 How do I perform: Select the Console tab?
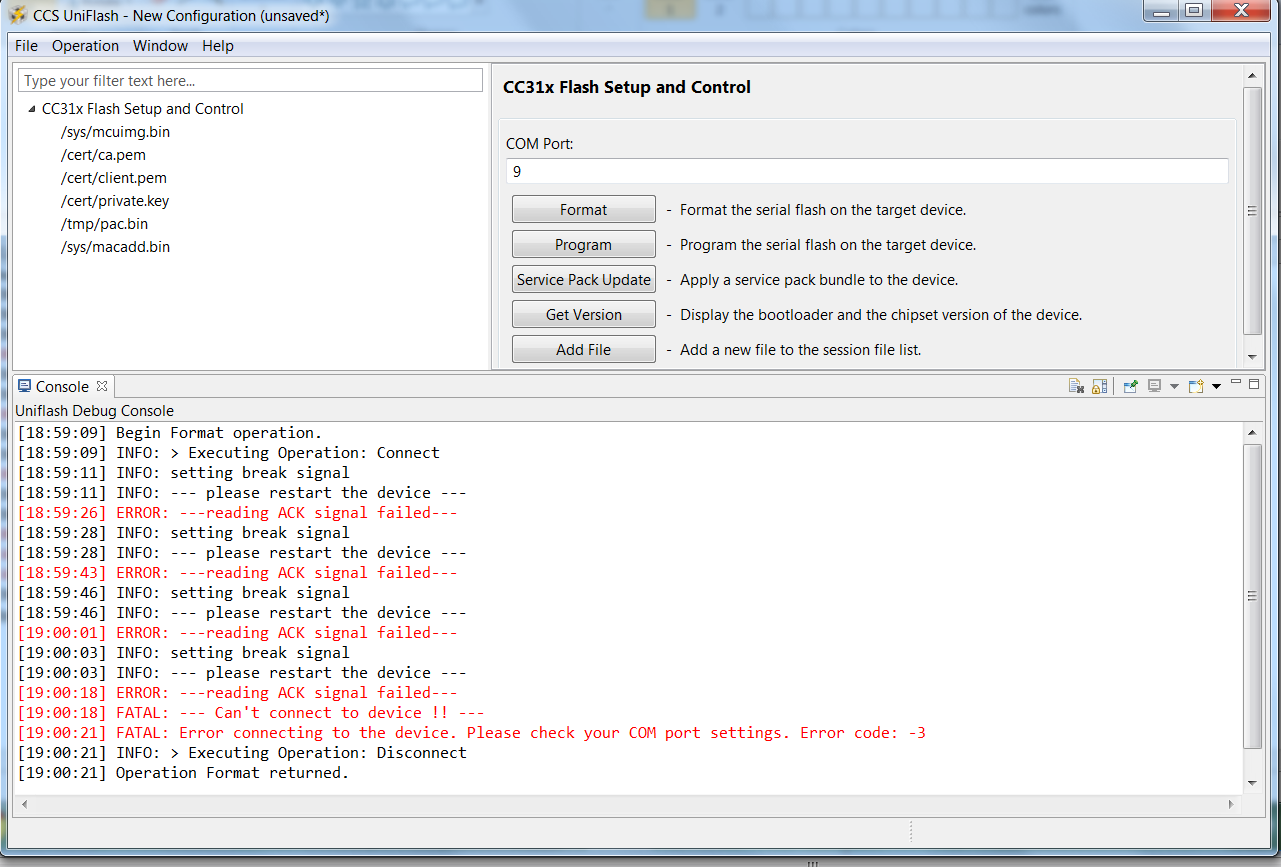63,386
